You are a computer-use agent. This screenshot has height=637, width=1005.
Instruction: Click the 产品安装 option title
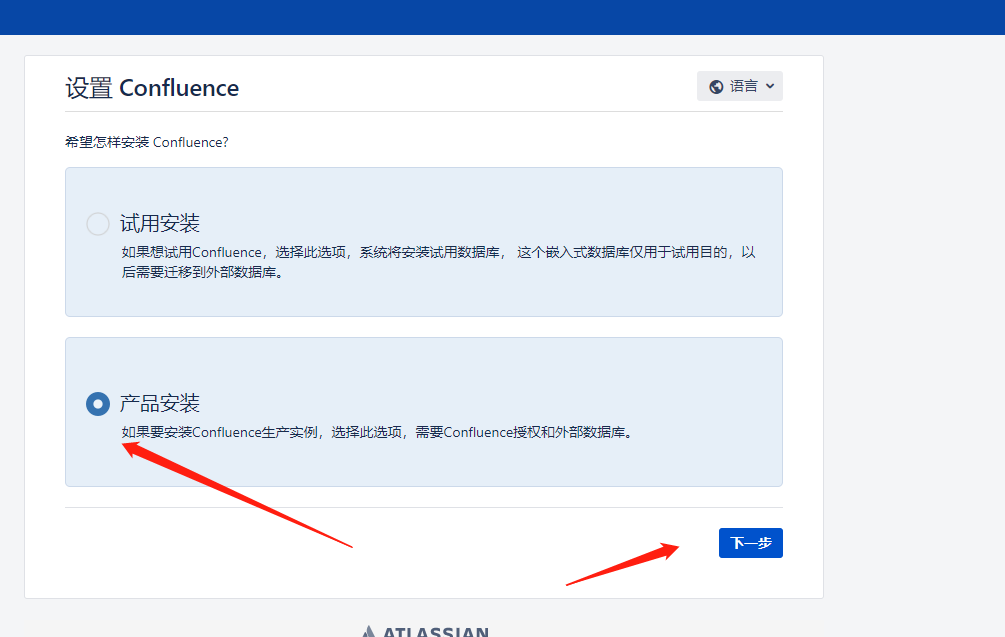tap(160, 404)
